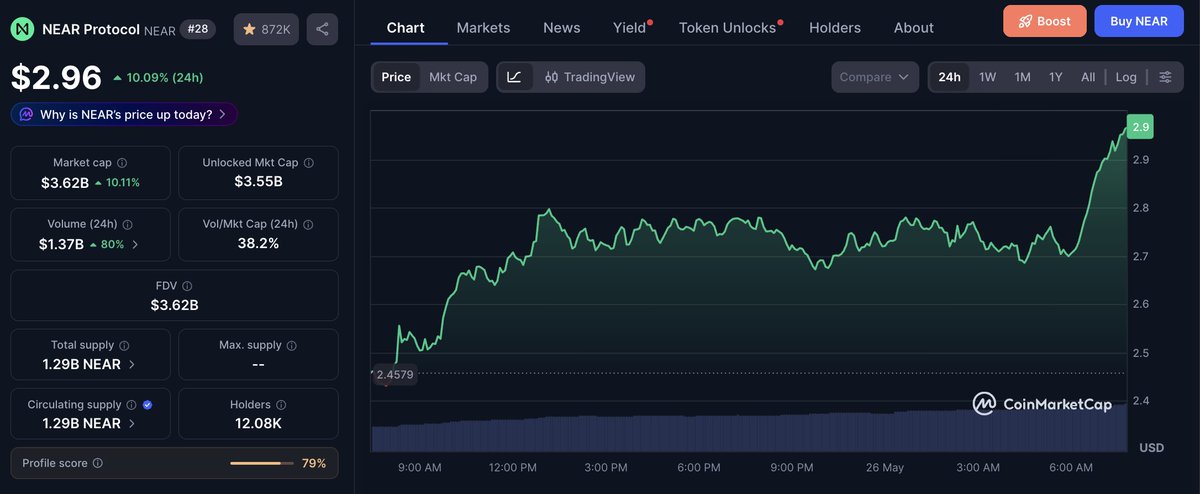Open the Holders tab
1200x494 pixels.
(834, 27)
